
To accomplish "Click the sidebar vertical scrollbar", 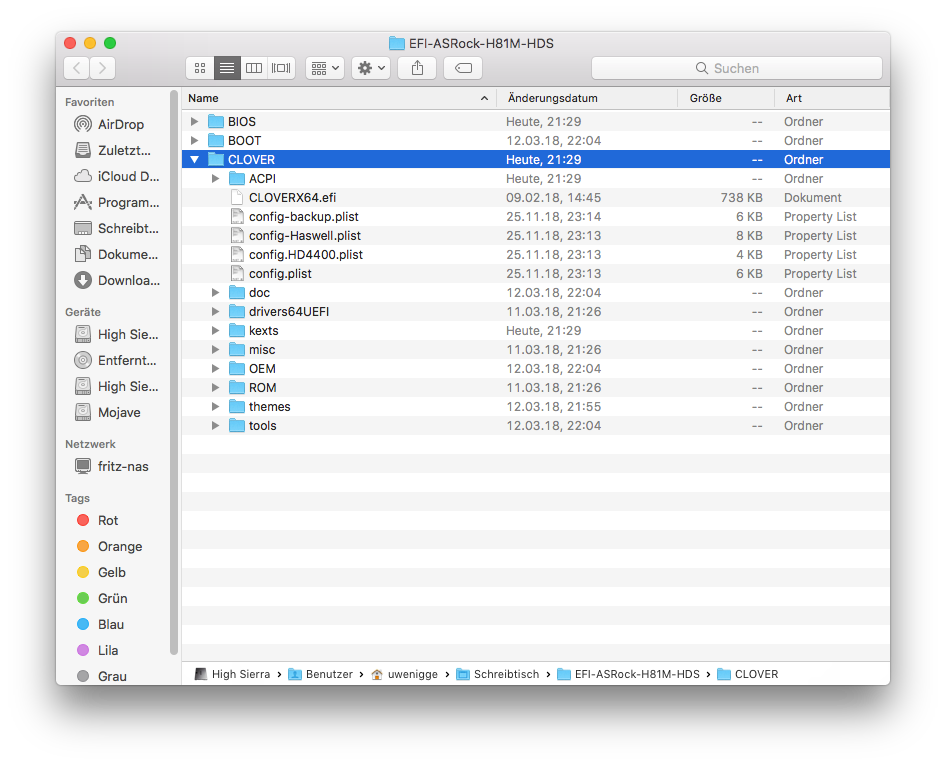I will point(174,372).
